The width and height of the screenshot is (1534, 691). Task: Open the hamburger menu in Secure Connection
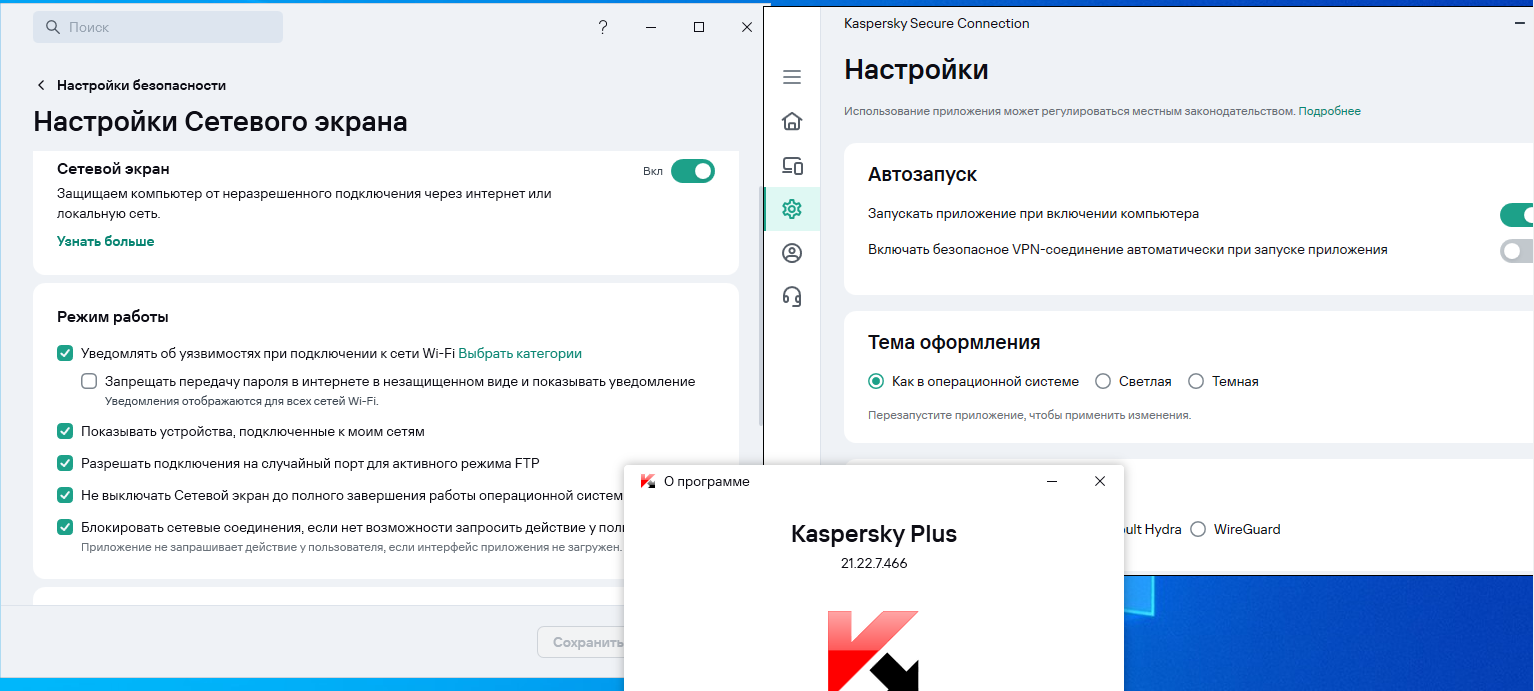(792, 77)
